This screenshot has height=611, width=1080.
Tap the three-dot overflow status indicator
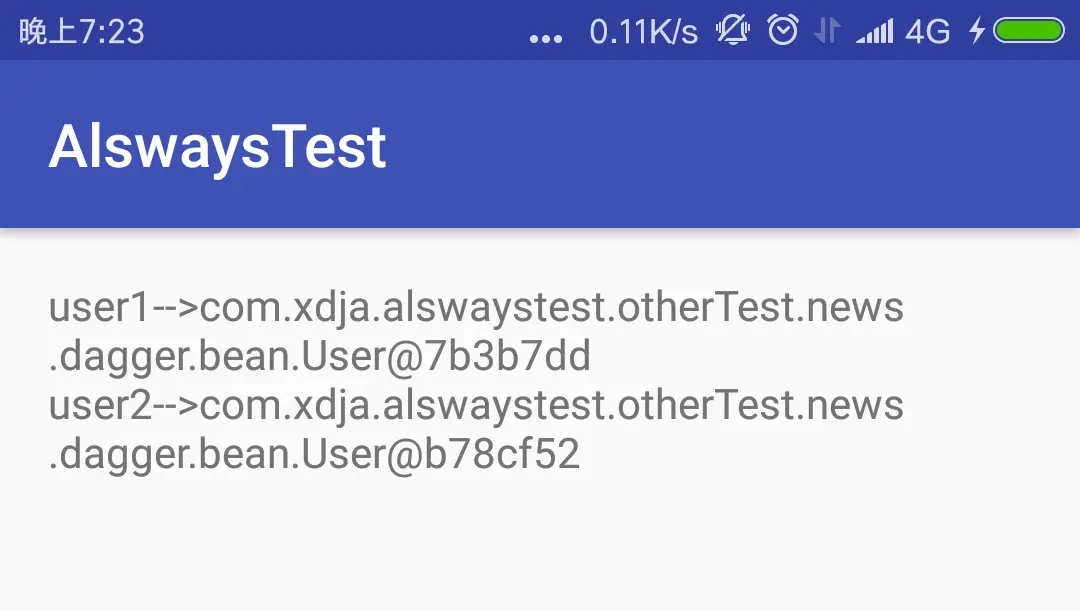[546, 39]
